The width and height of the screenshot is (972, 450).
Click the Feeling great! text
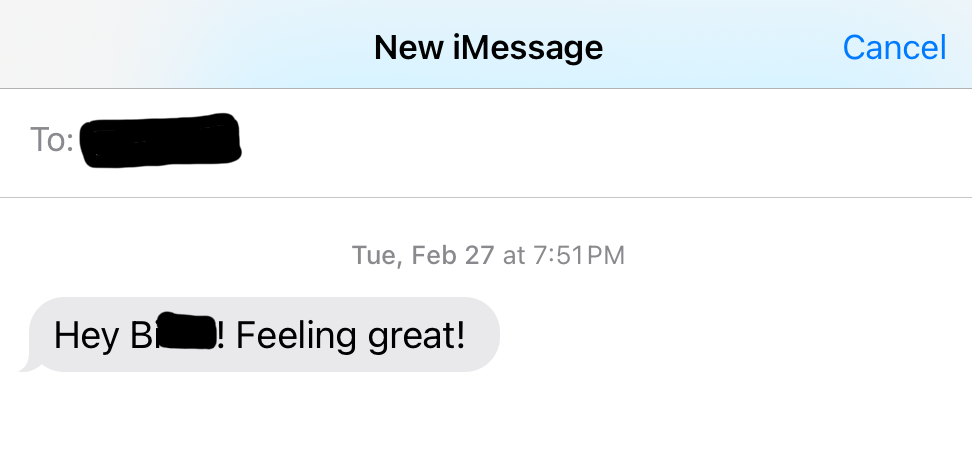point(350,334)
